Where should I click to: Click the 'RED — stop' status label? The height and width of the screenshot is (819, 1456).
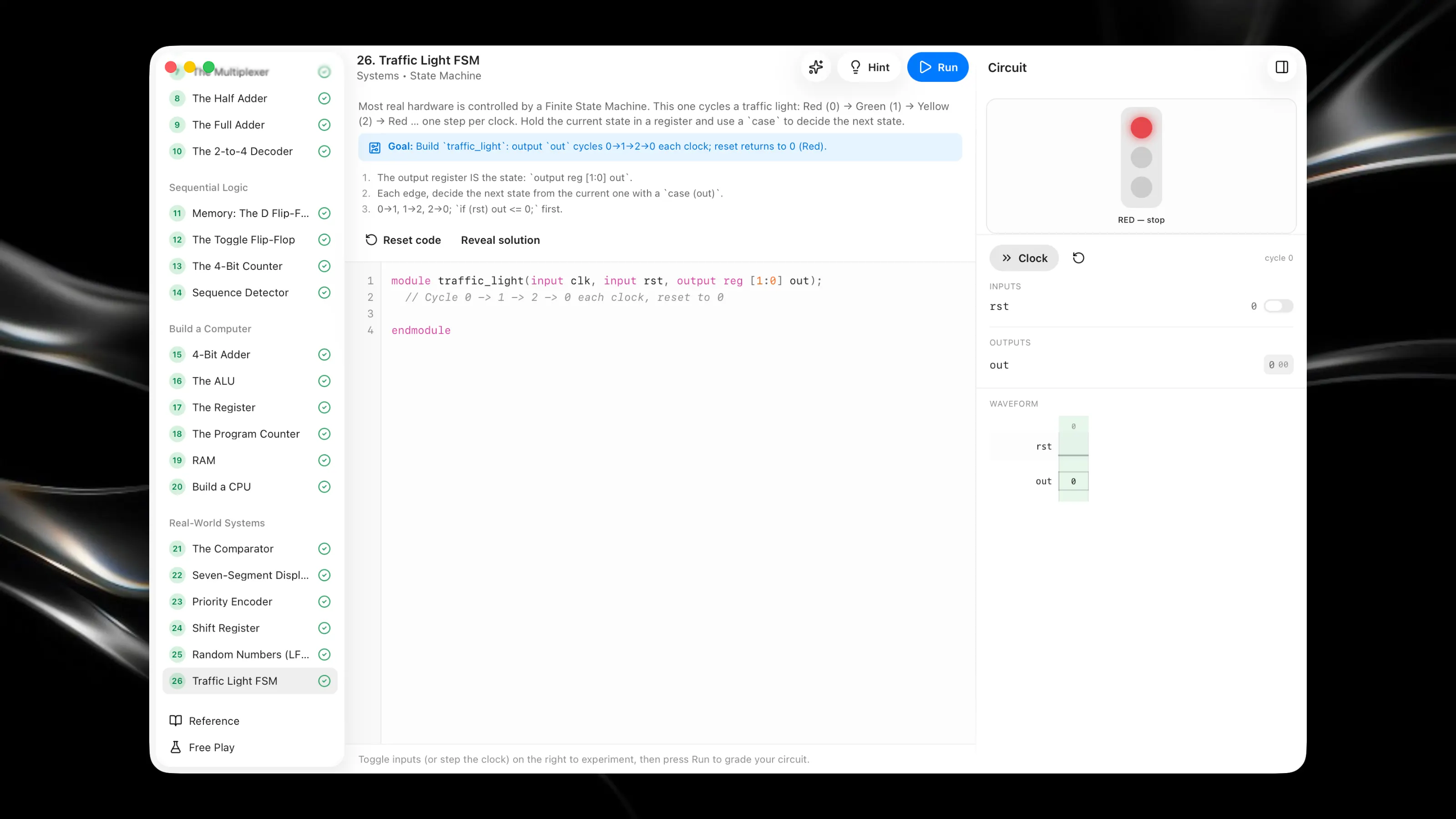pyautogui.click(x=1141, y=220)
